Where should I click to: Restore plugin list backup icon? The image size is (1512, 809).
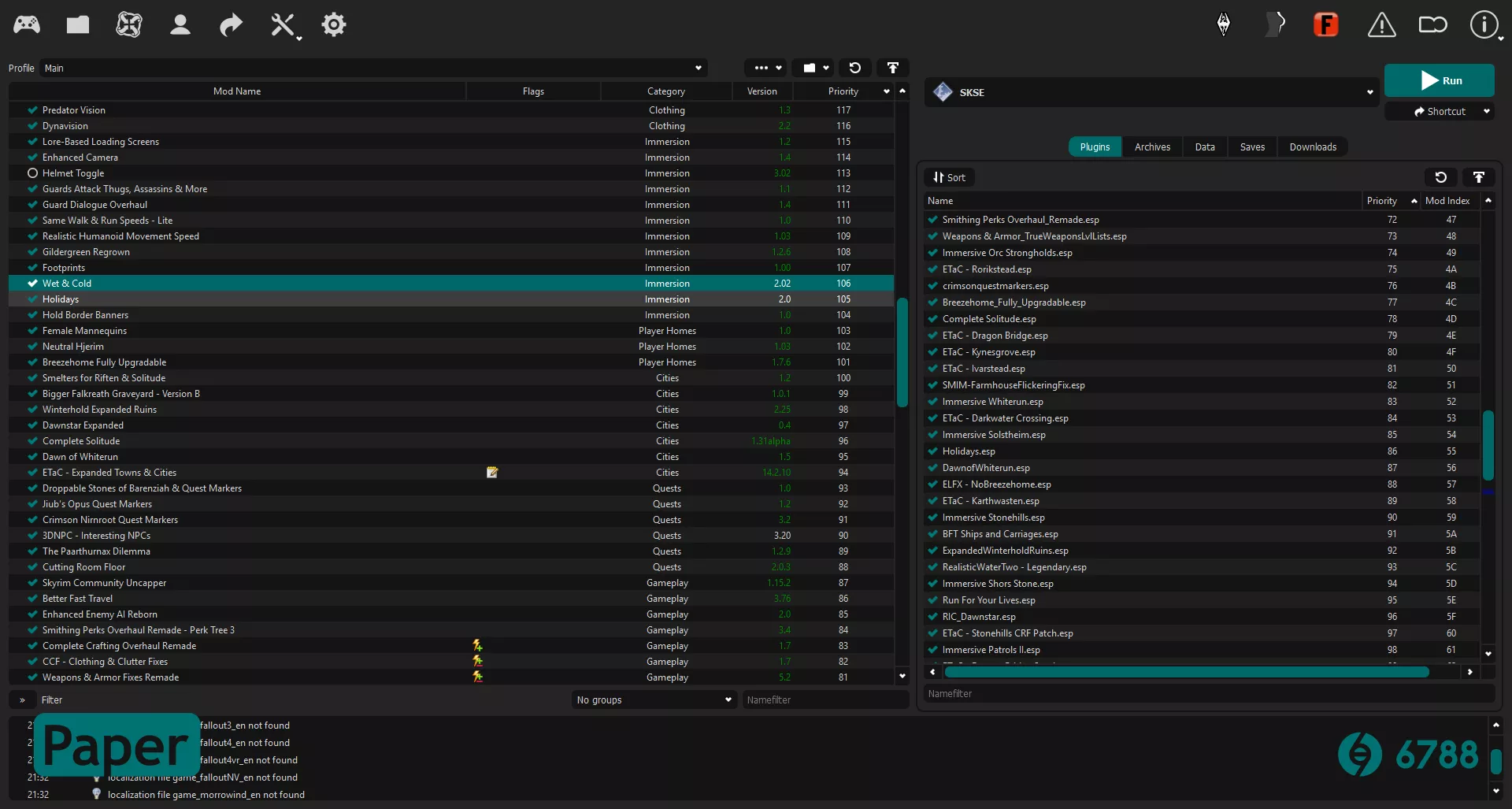click(x=1441, y=177)
